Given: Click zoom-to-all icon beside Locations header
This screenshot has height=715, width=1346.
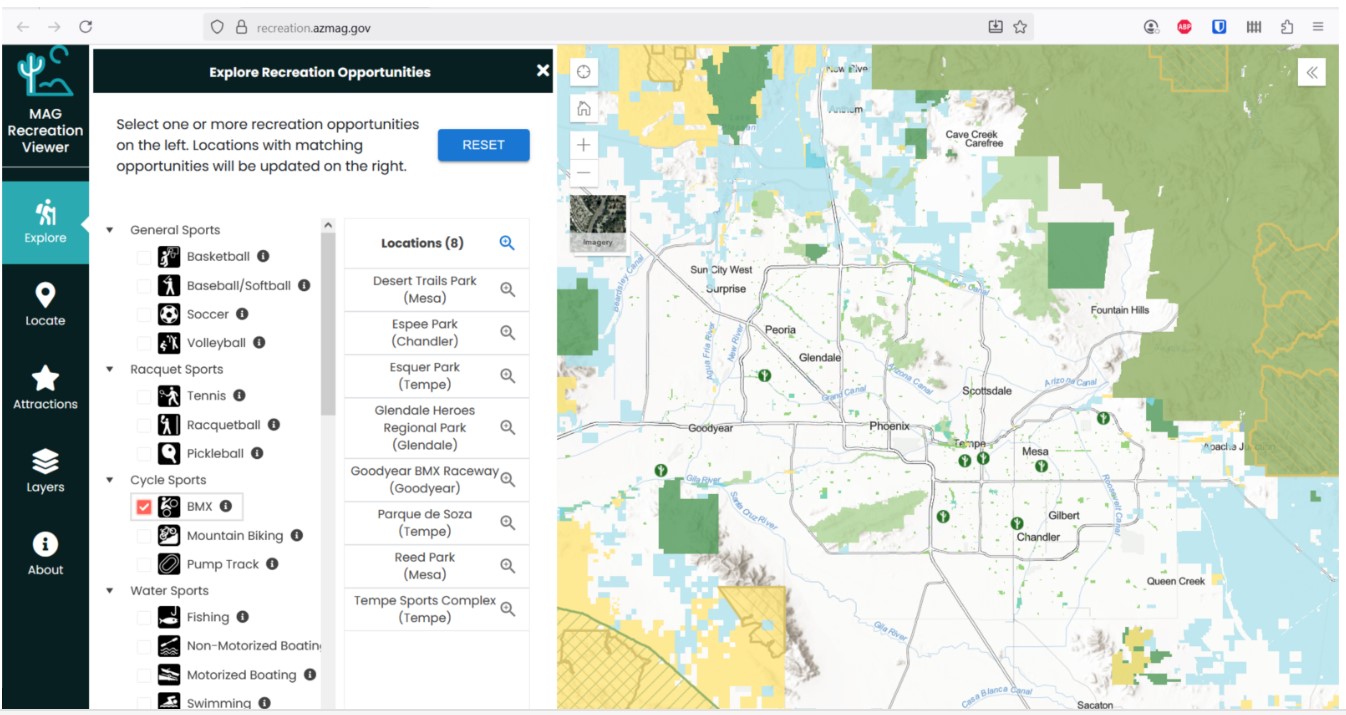Looking at the screenshot, I should tap(507, 243).
